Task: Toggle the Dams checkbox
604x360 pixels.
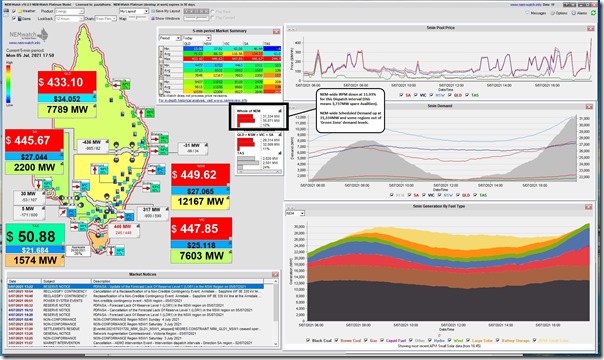Action: tap(14, 18)
